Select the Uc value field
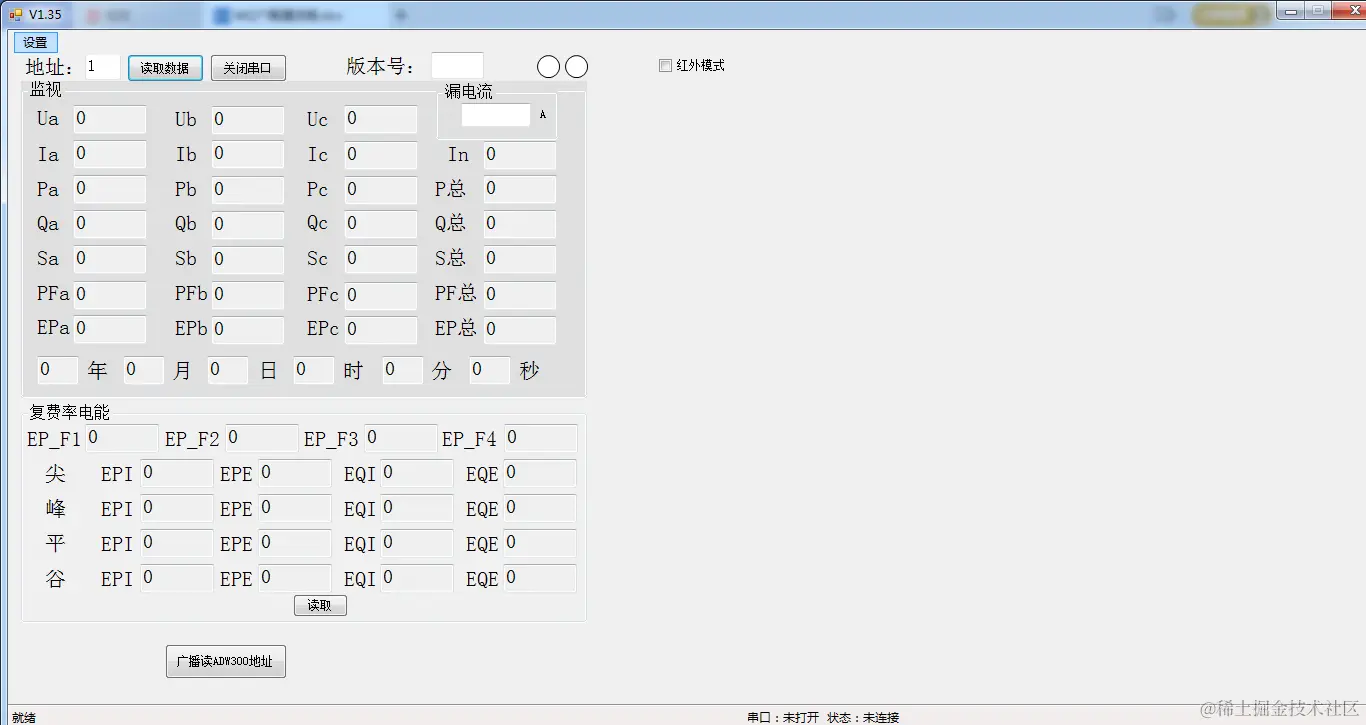1366x725 pixels. [381, 120]
